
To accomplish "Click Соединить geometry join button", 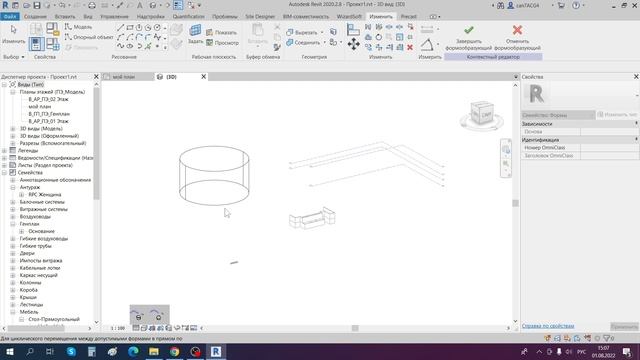I will point(303,42).
